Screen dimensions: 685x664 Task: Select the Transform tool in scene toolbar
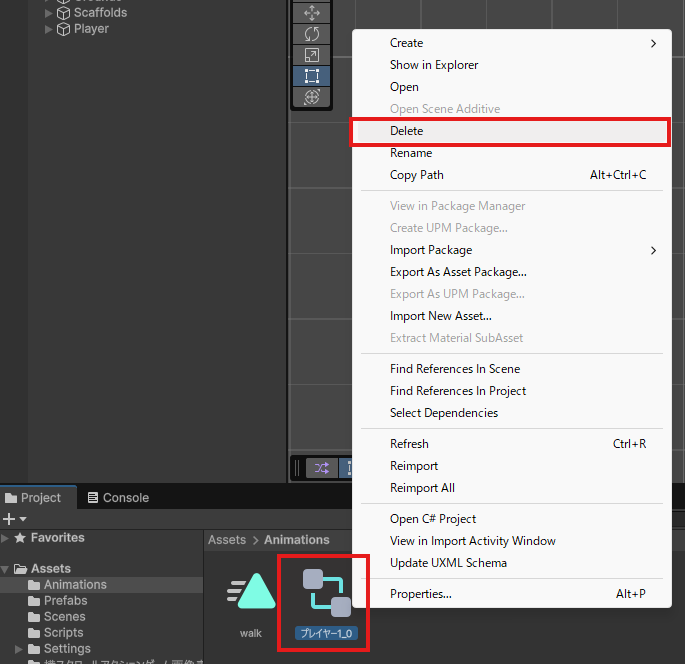point(311,97)
